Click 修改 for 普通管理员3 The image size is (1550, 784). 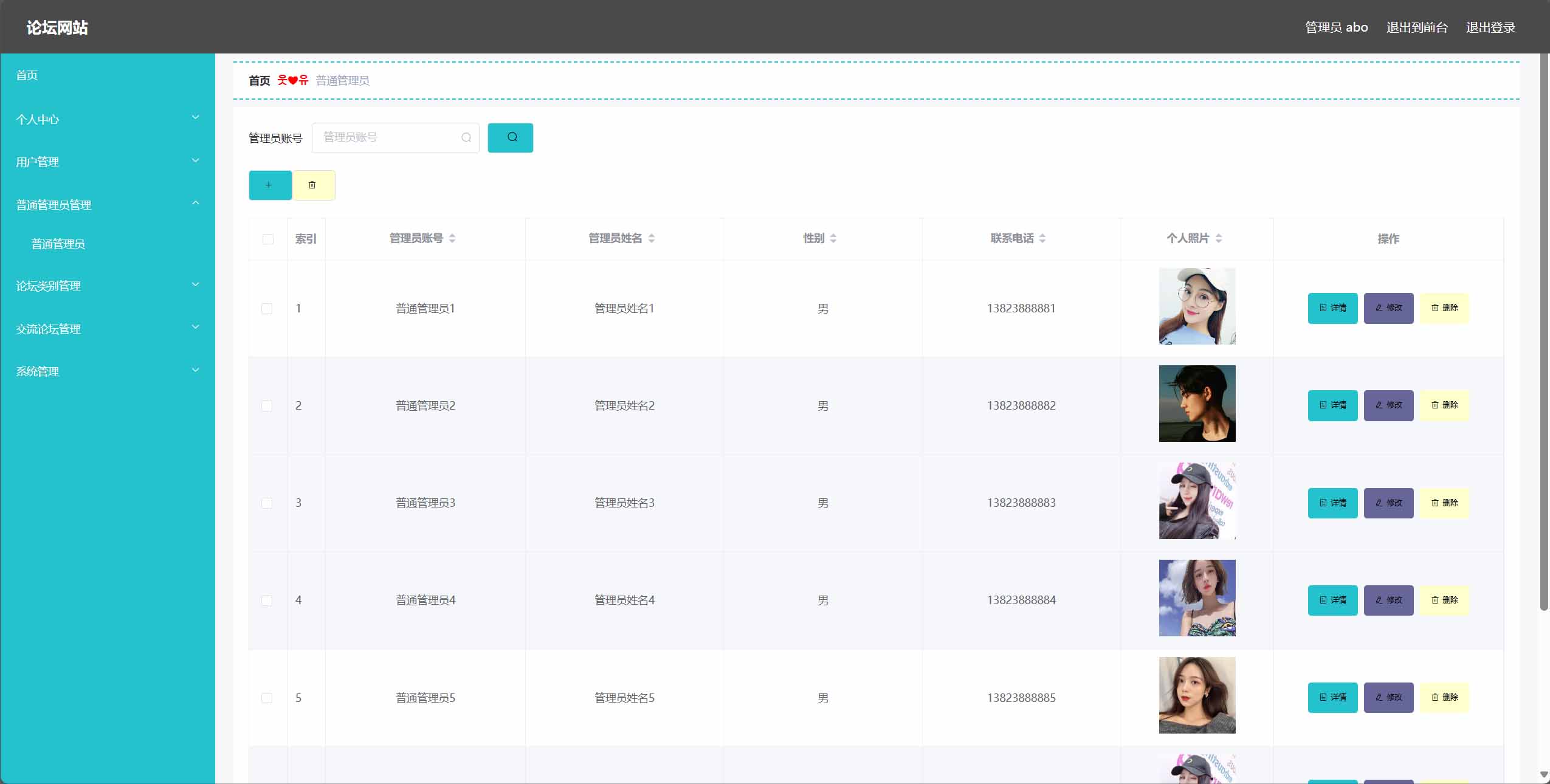click(x=1388, y=503)
